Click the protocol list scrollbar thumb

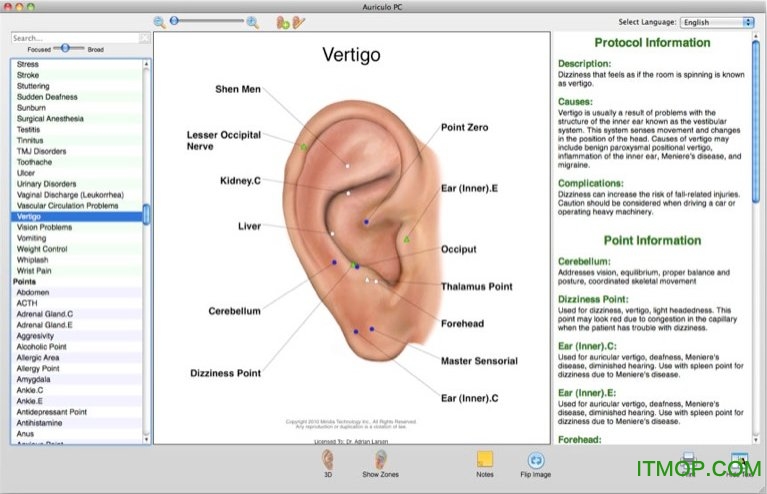point(146,215)
